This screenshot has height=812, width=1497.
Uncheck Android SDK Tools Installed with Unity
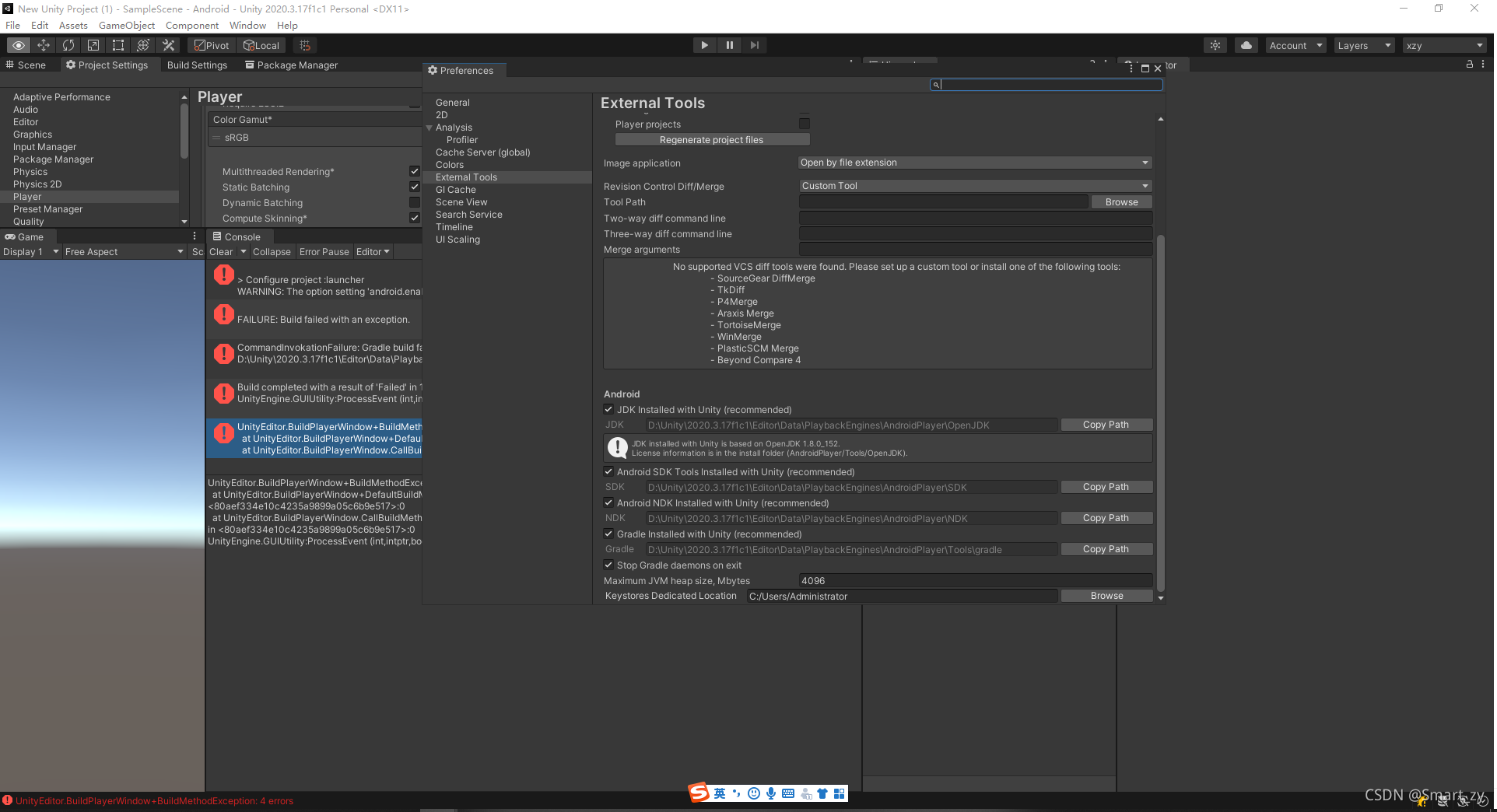coord(608,471)
